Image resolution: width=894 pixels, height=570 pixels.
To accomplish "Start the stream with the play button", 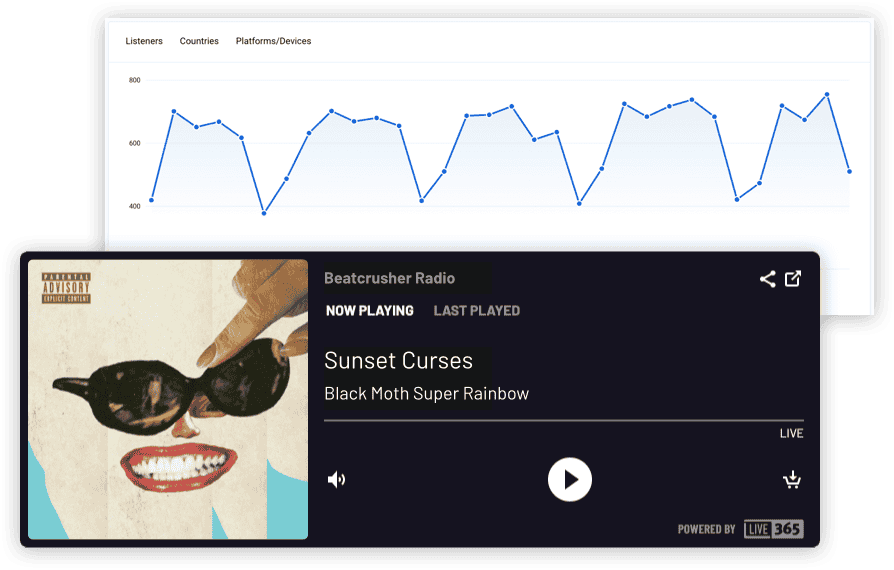I will [x=570, y=479].
